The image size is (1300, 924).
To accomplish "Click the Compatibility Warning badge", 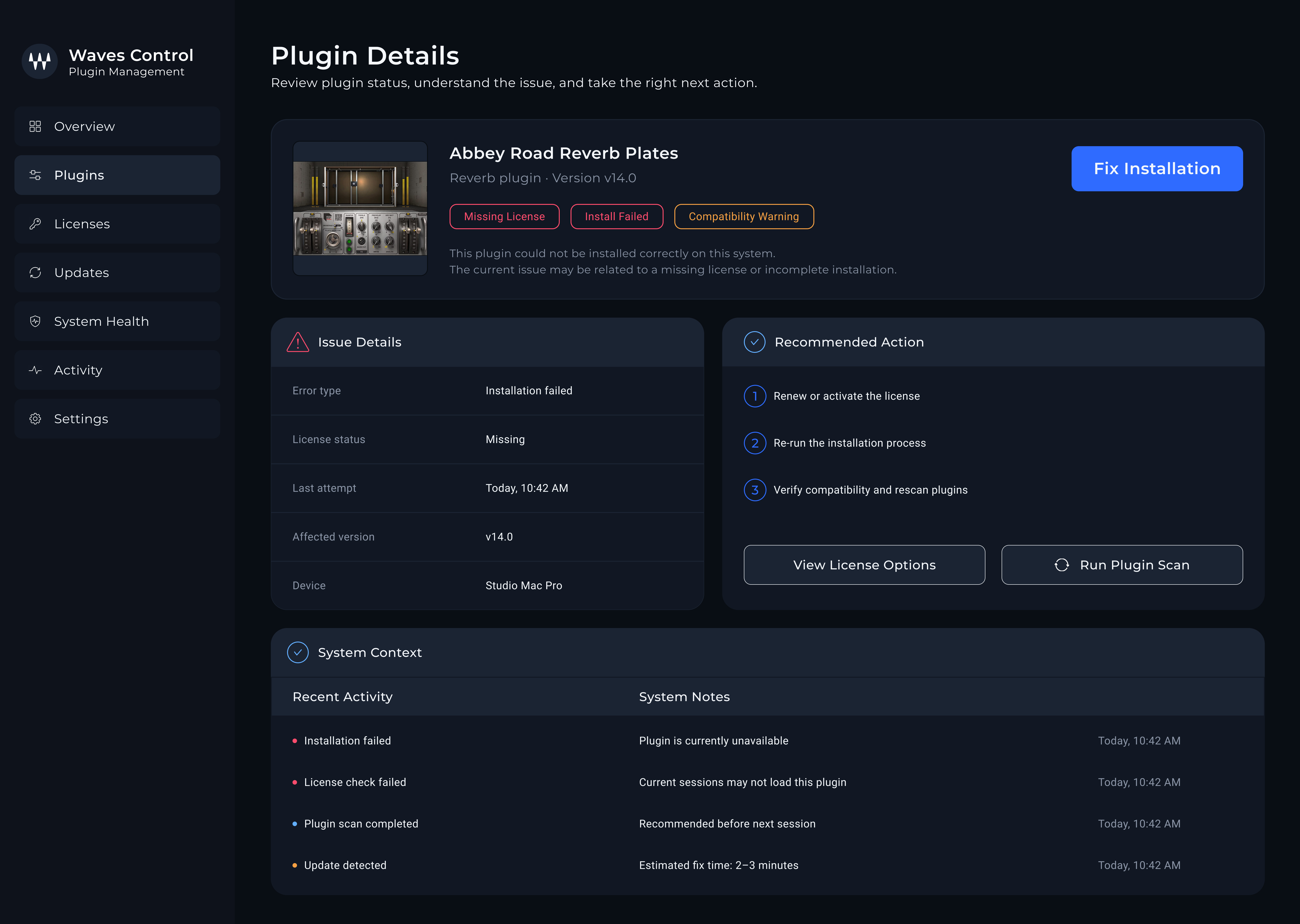I will [744, 217].
